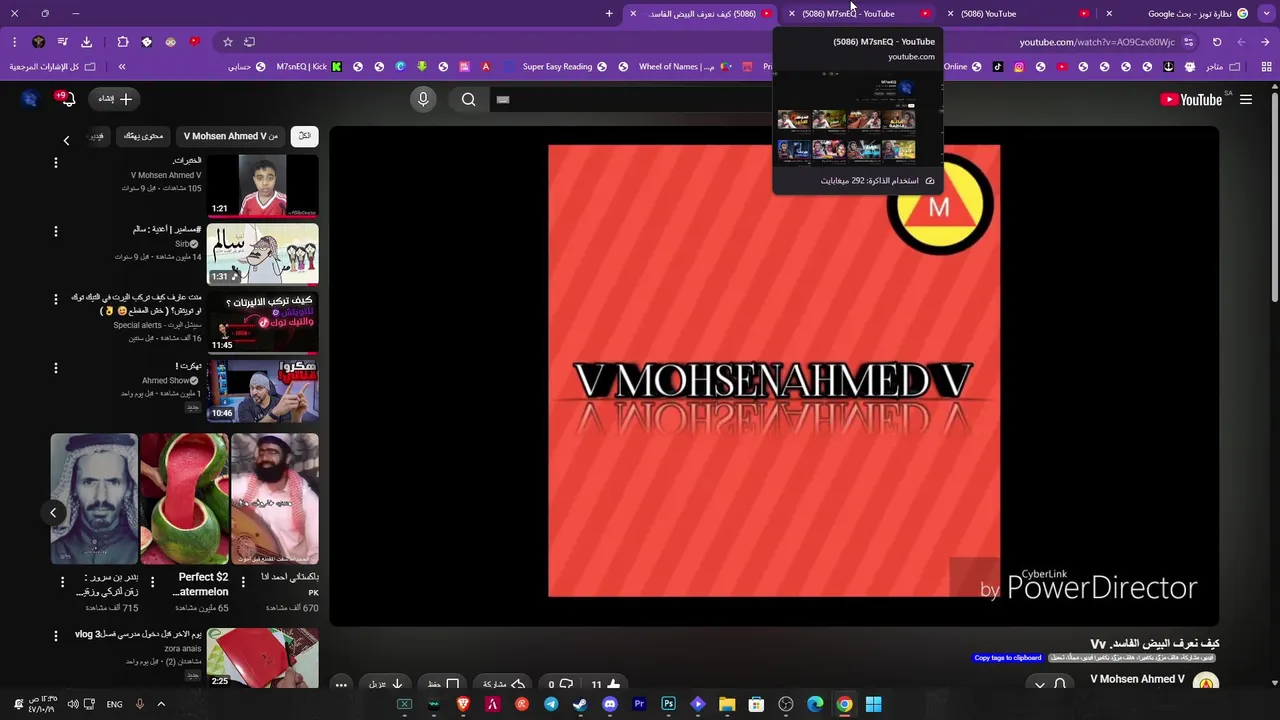This screenshot has height=720, width=1280.
Task: Open the Instagram bookmark icon
Action: tap(1019, 67)
